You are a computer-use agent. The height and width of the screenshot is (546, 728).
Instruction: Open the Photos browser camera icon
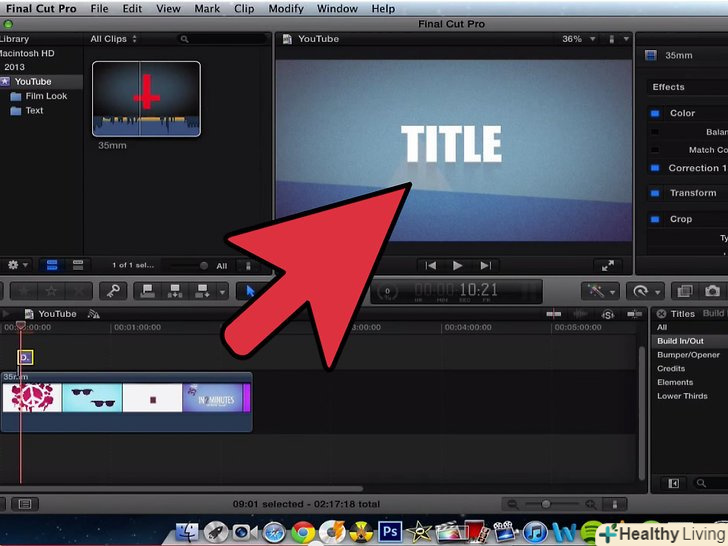click(712, 291)
